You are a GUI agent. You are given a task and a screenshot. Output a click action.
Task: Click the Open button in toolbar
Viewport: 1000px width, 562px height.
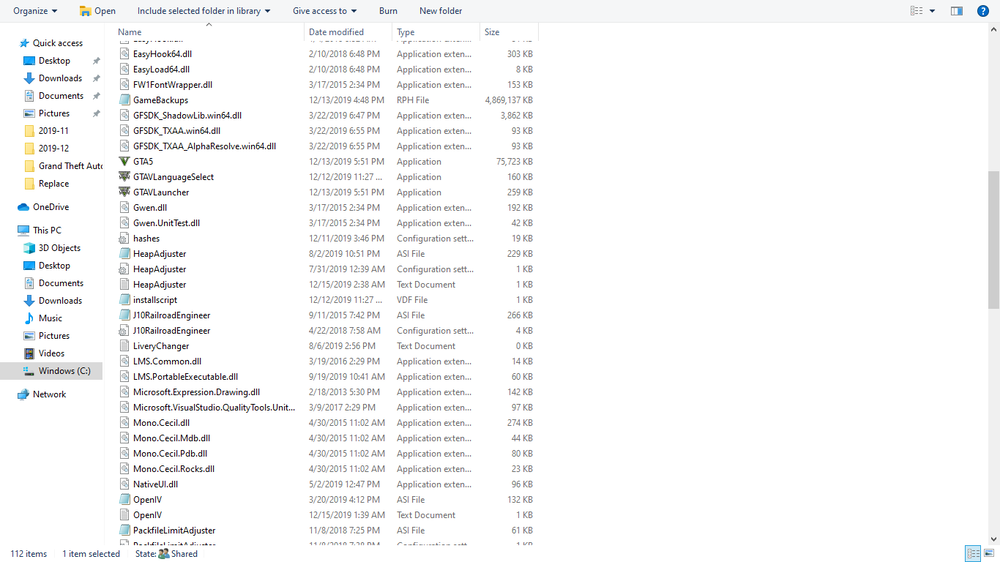[x=97, y=11]
